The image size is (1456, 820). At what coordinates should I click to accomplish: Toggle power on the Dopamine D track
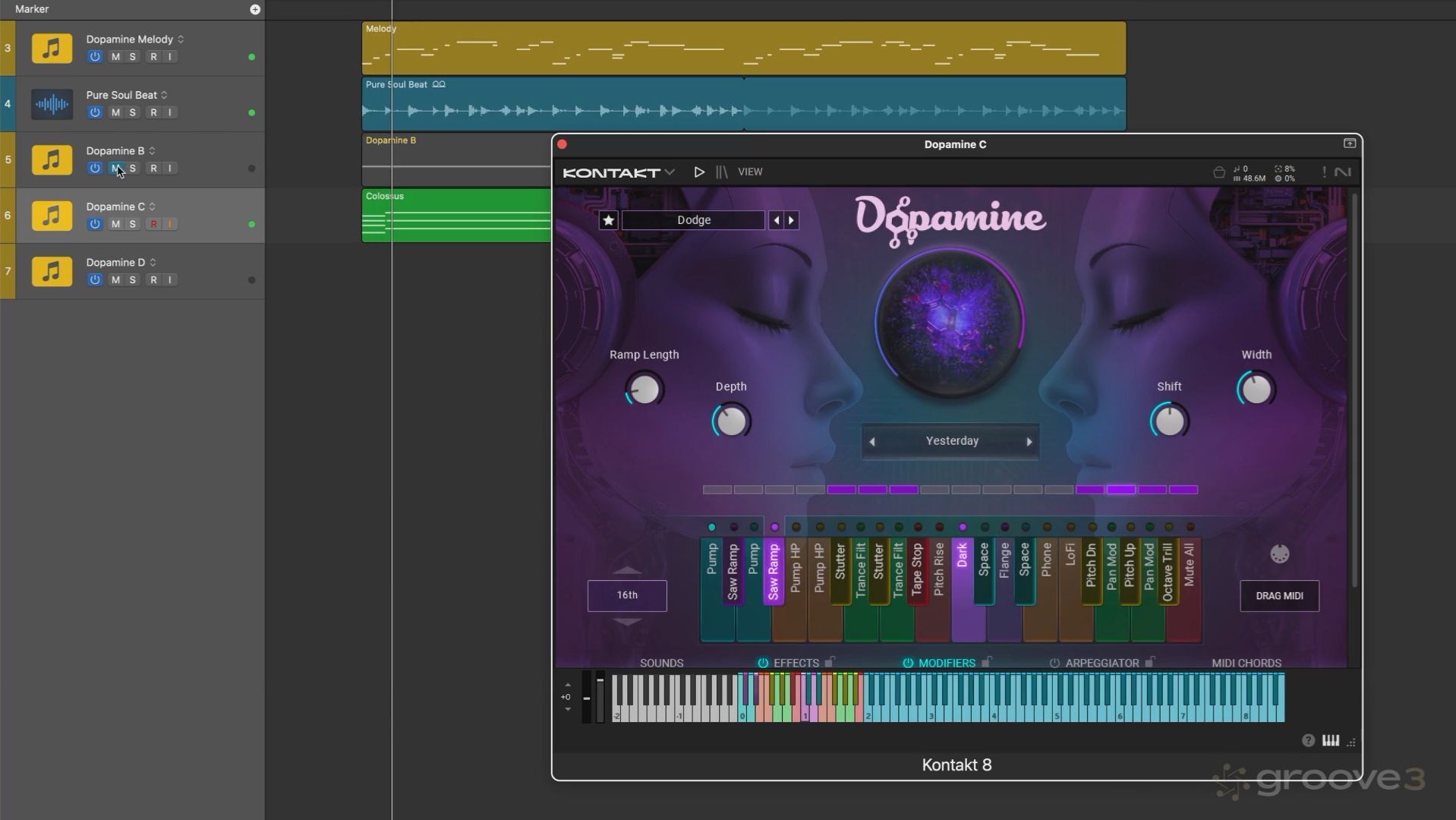(95, 280)
